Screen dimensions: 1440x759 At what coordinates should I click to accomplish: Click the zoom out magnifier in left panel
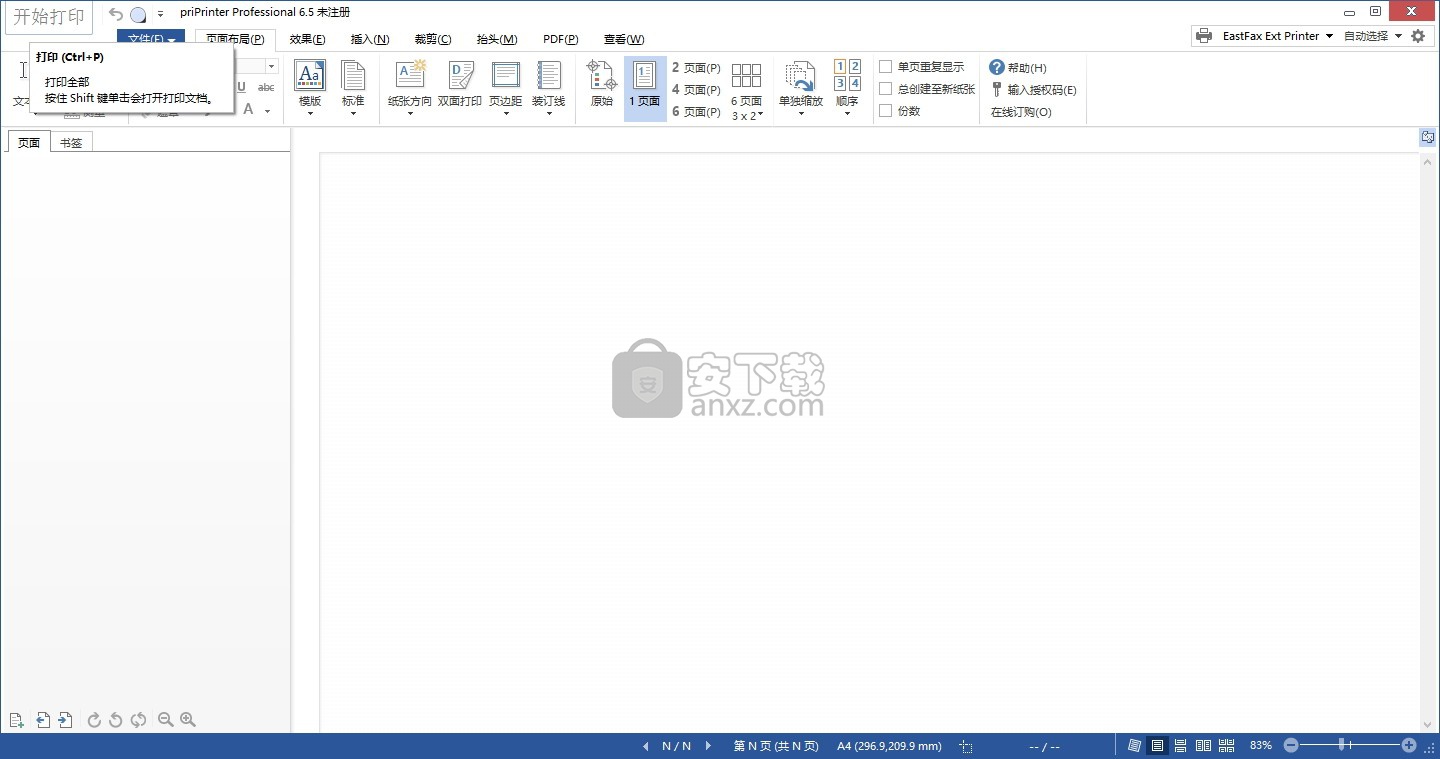pyautogui.click(x=166, y=720)
